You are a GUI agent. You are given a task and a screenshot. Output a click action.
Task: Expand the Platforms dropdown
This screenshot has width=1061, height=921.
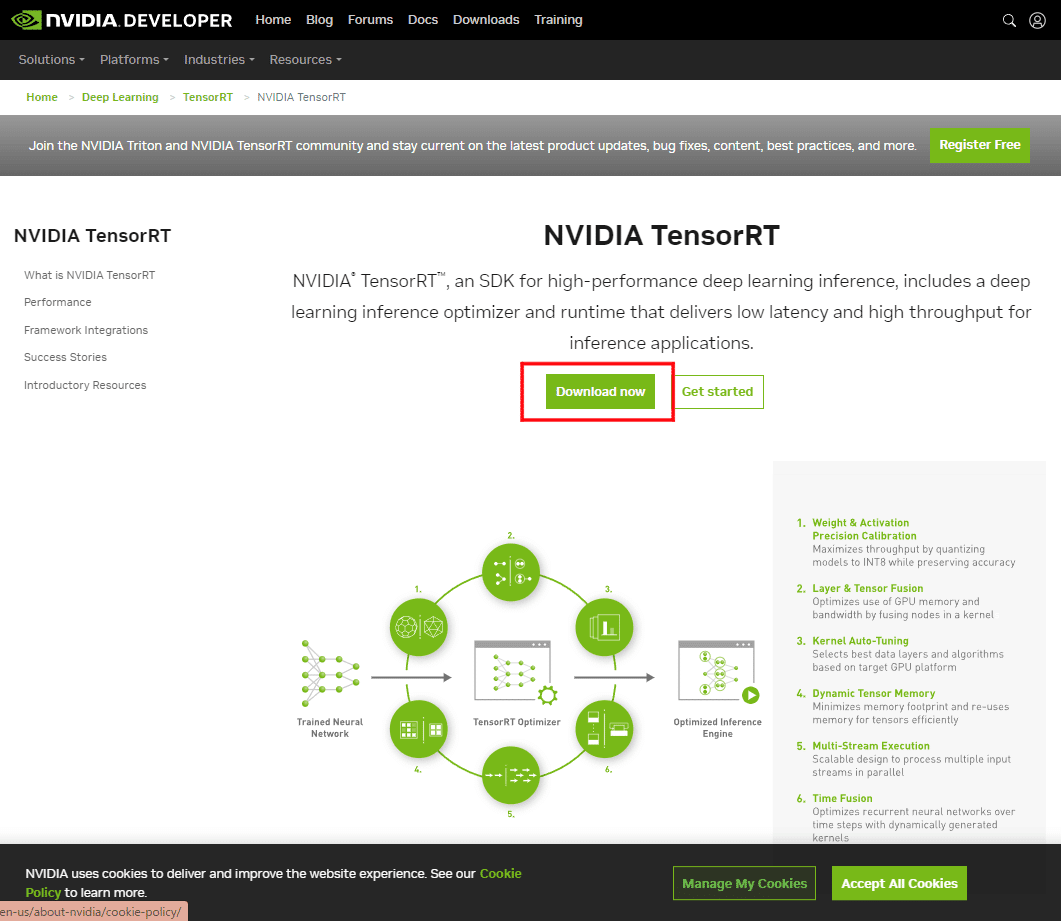[134, 60]
